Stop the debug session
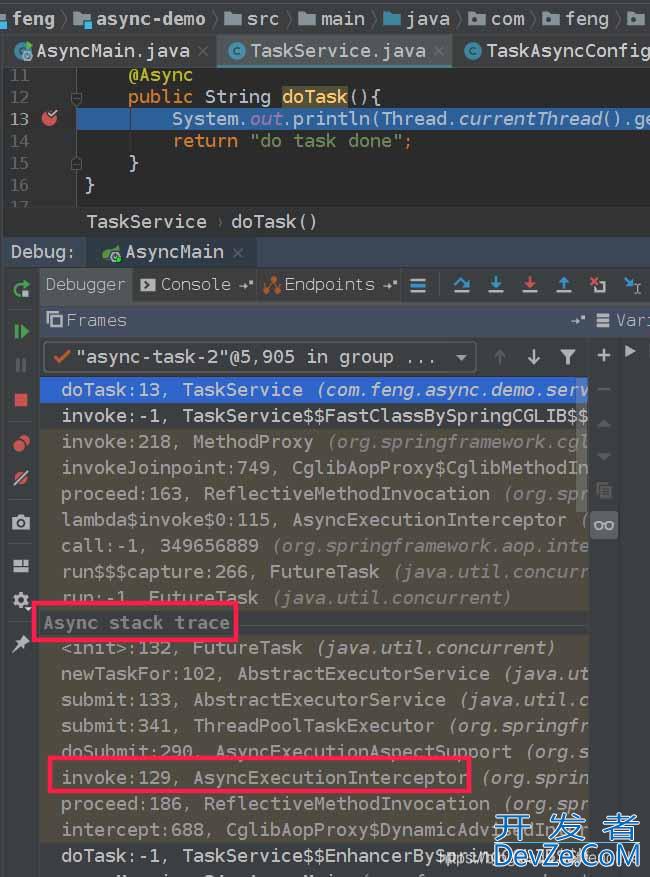650x877 pixels. [21, 400]
